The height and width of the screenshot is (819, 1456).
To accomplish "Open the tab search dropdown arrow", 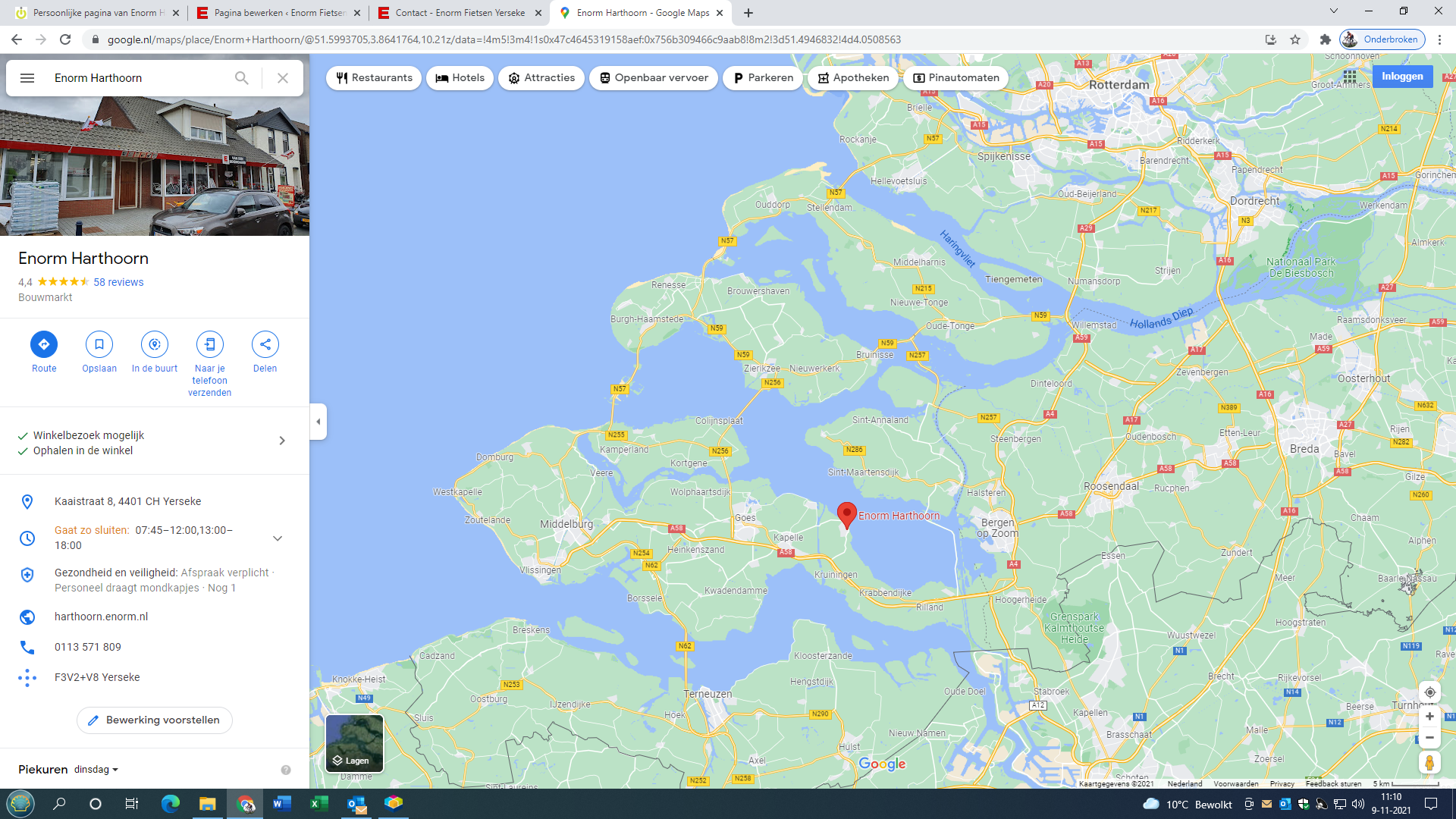I will (x=1334, y=11).
